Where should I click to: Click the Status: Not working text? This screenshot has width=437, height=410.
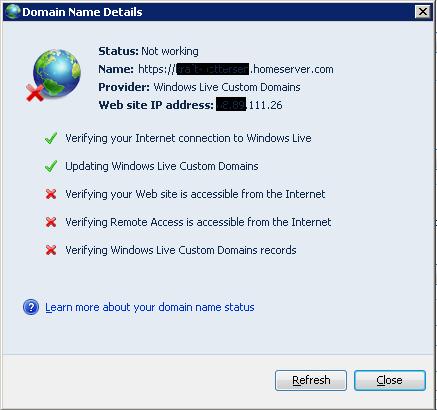[148, 51]
